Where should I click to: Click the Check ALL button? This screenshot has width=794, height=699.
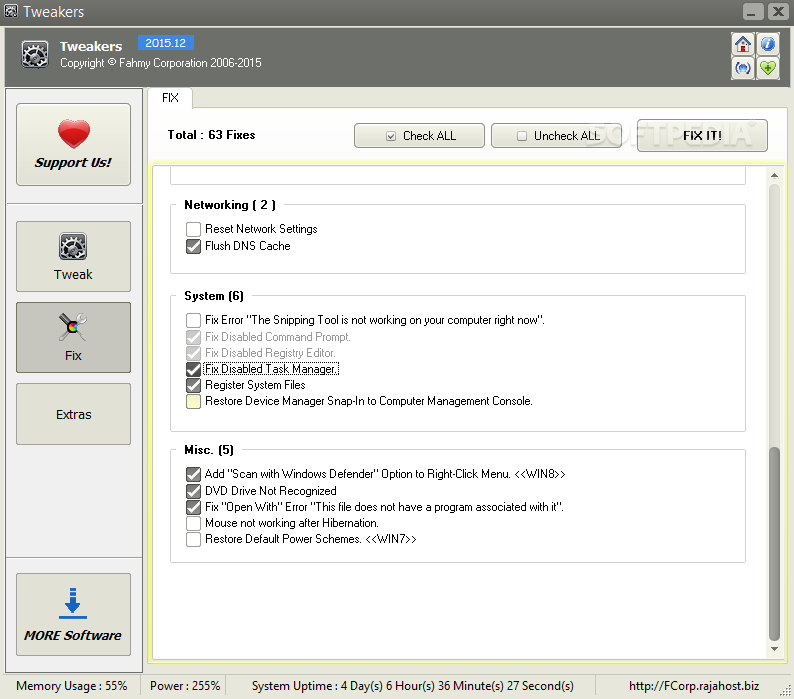click(x=419, y=136)
